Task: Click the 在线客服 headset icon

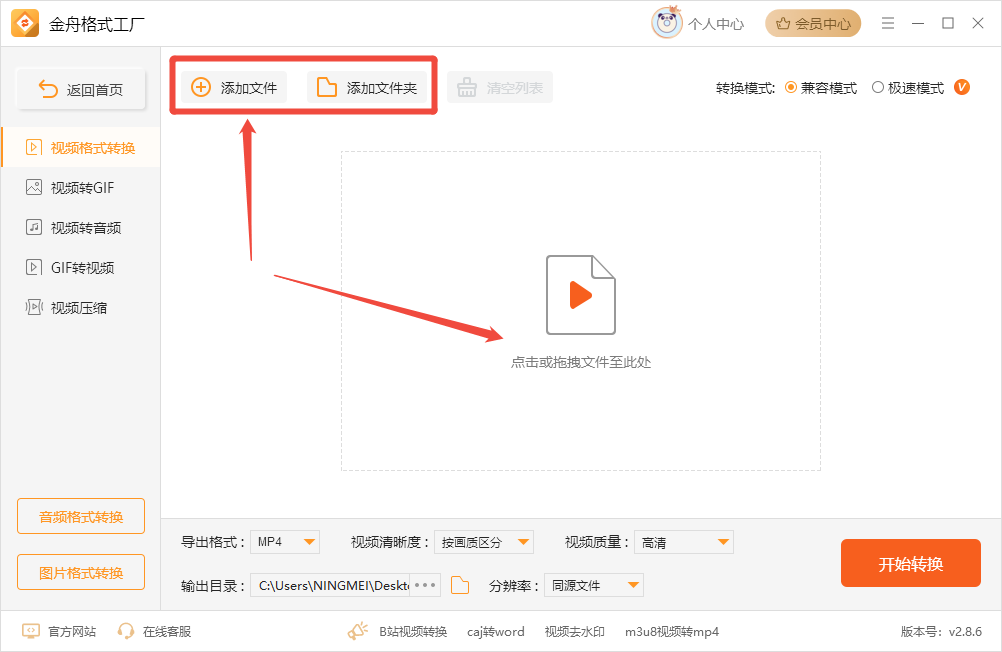Action: pyautogui.click(x=126, y=632)
